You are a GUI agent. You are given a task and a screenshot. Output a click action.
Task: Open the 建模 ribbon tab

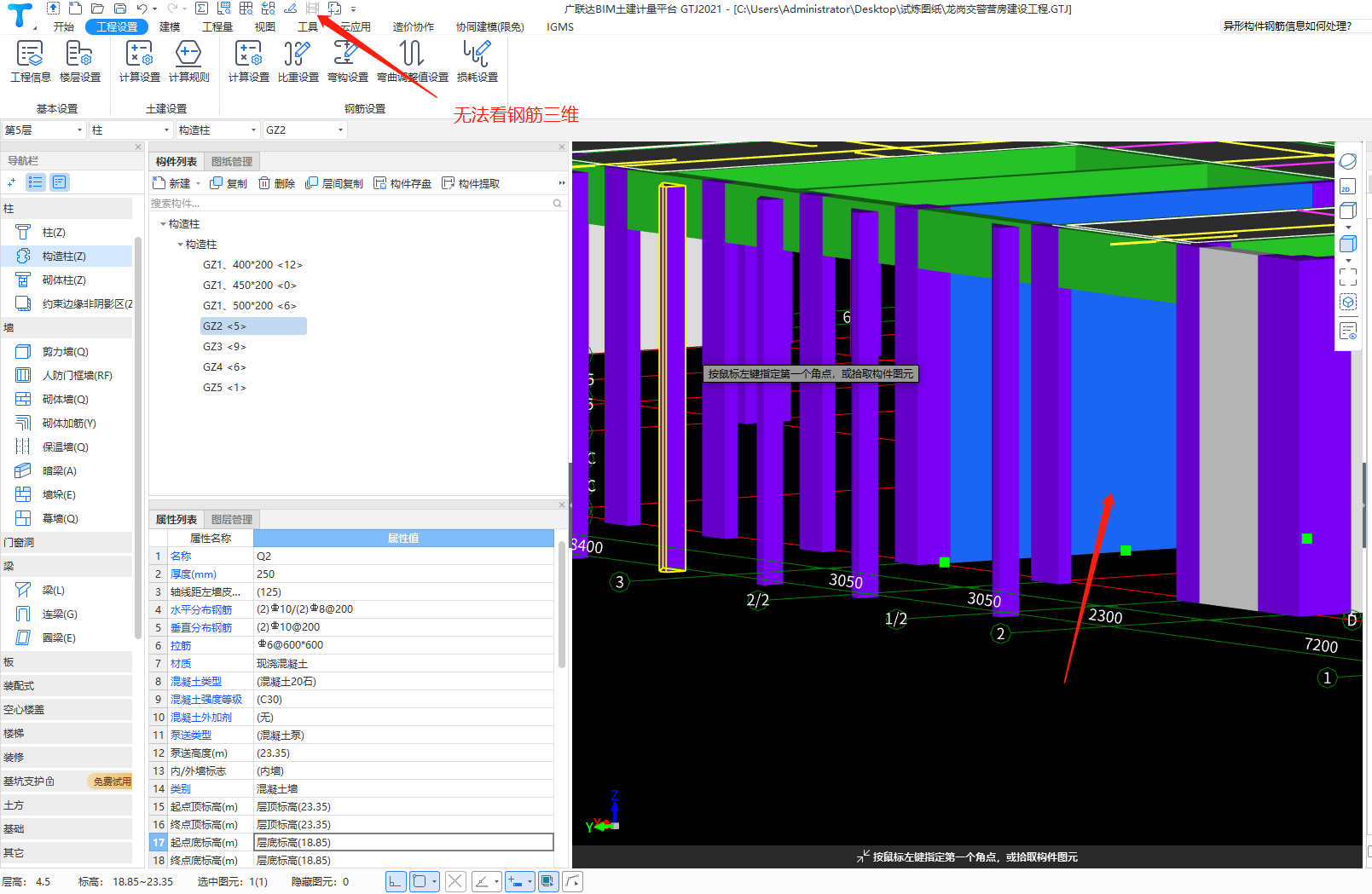pyautogui.click(x=170, y=26)
